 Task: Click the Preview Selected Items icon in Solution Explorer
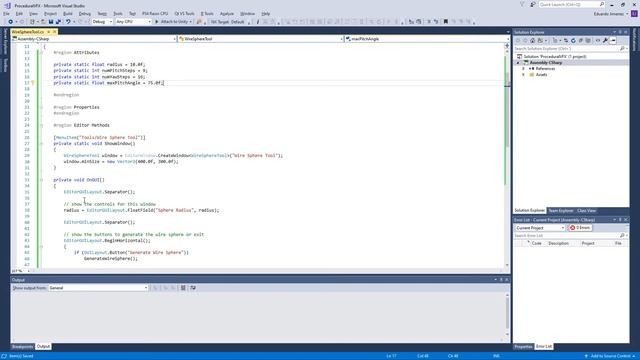click(613, 40)
